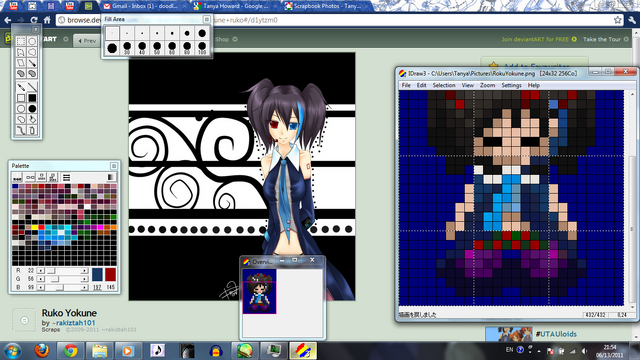Choose the pencil drawing tool
The height and width of the screenshot is (360, 640).
pos(21,87)
